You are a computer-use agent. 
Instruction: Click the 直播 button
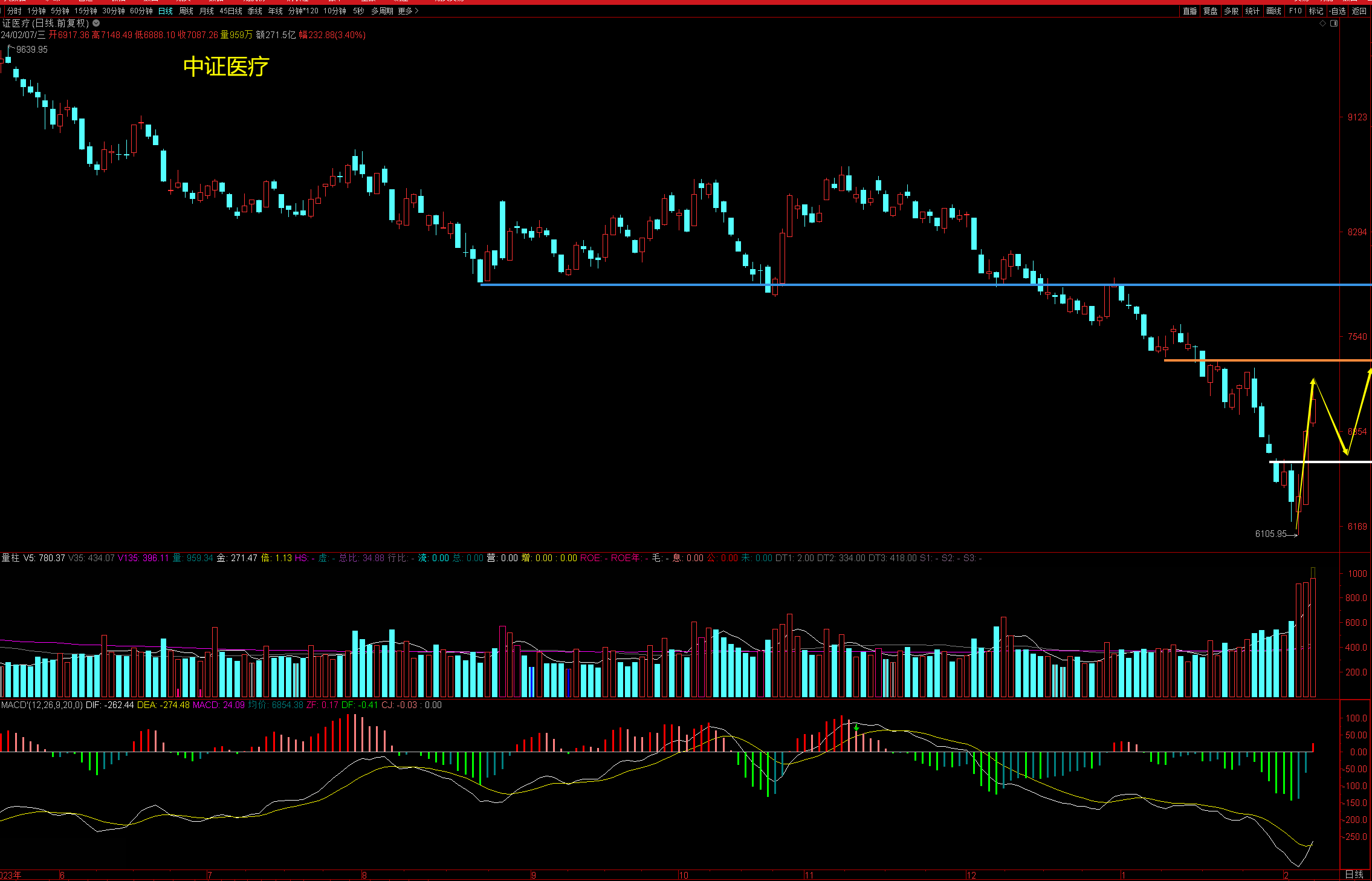tap(1189, 11)
